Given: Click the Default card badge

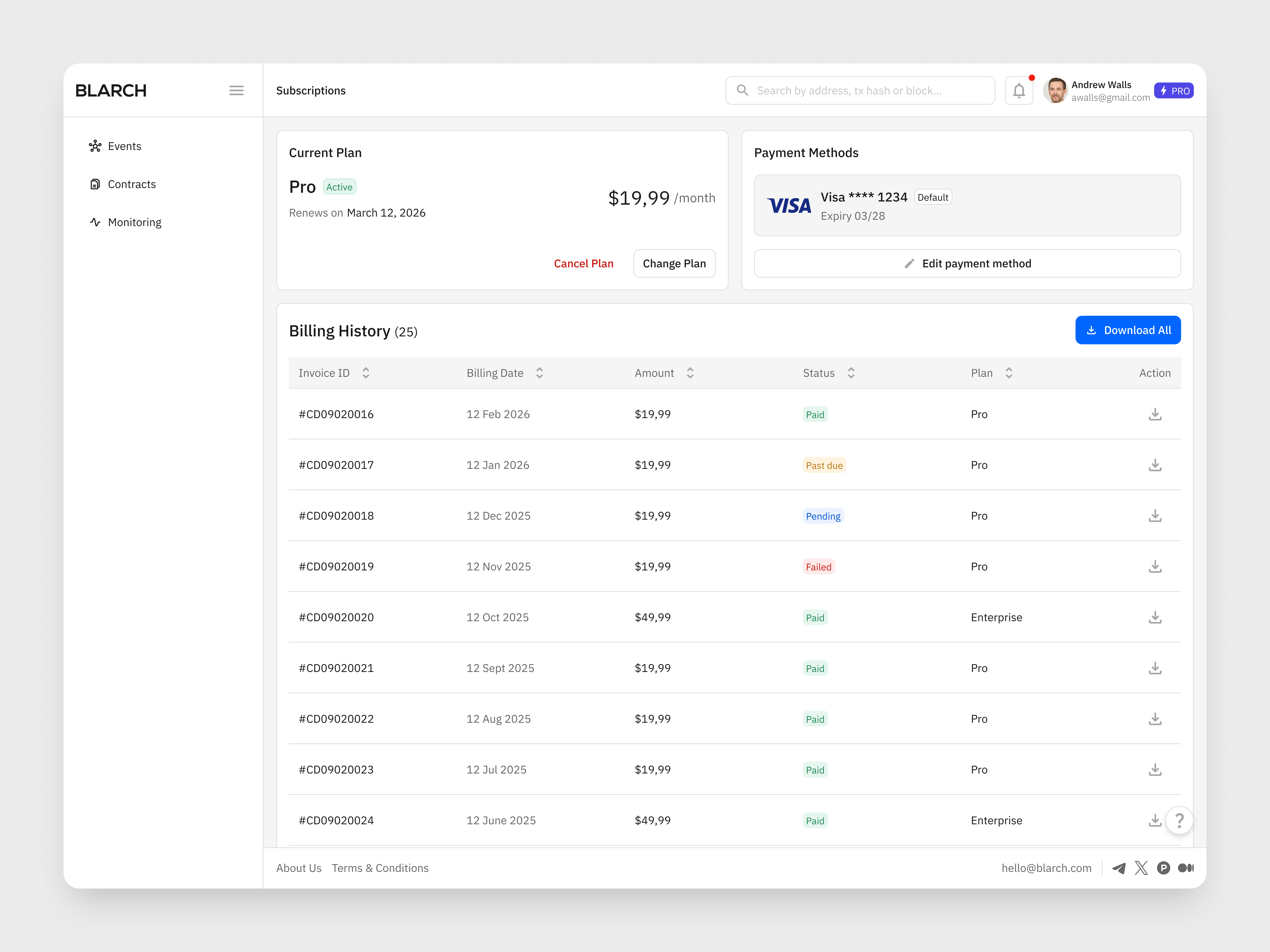Looking at the screenshot, I should click(933, 197).
